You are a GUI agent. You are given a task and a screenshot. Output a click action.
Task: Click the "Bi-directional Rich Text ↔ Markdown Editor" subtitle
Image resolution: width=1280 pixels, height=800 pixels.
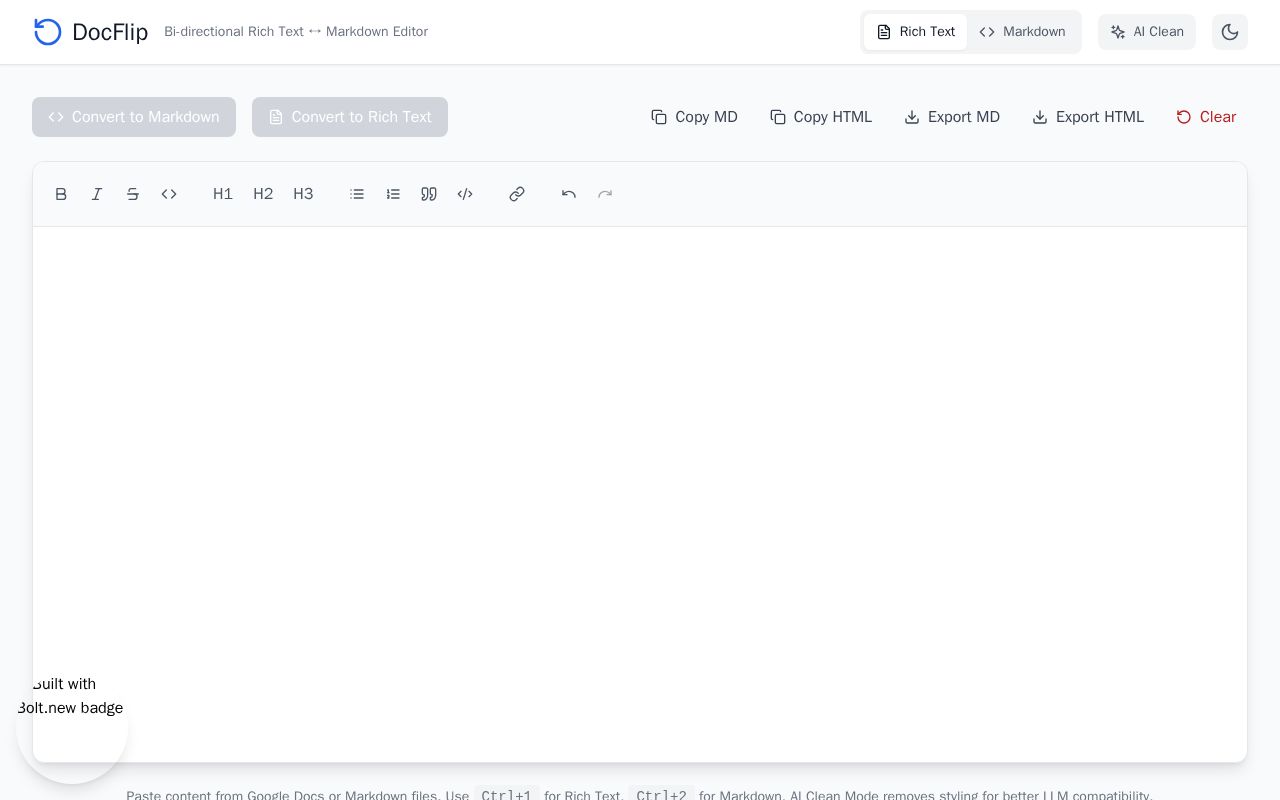296,32
